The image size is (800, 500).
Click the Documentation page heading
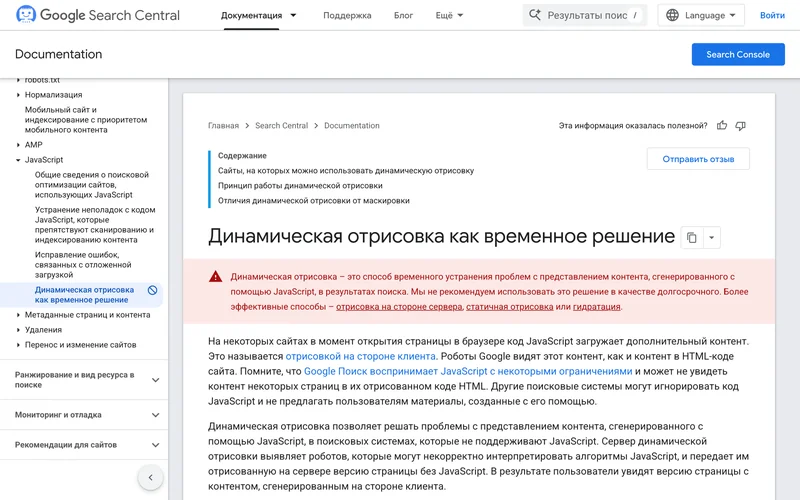(59, 54)
